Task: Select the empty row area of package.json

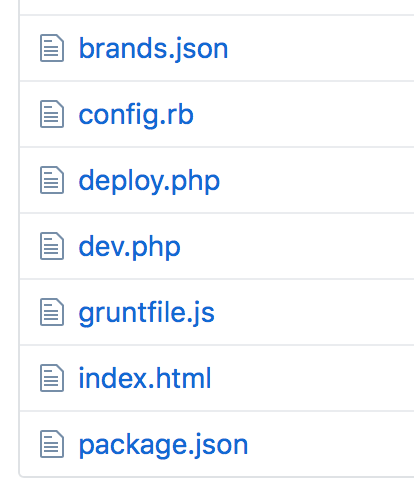Action: [333, 444]
